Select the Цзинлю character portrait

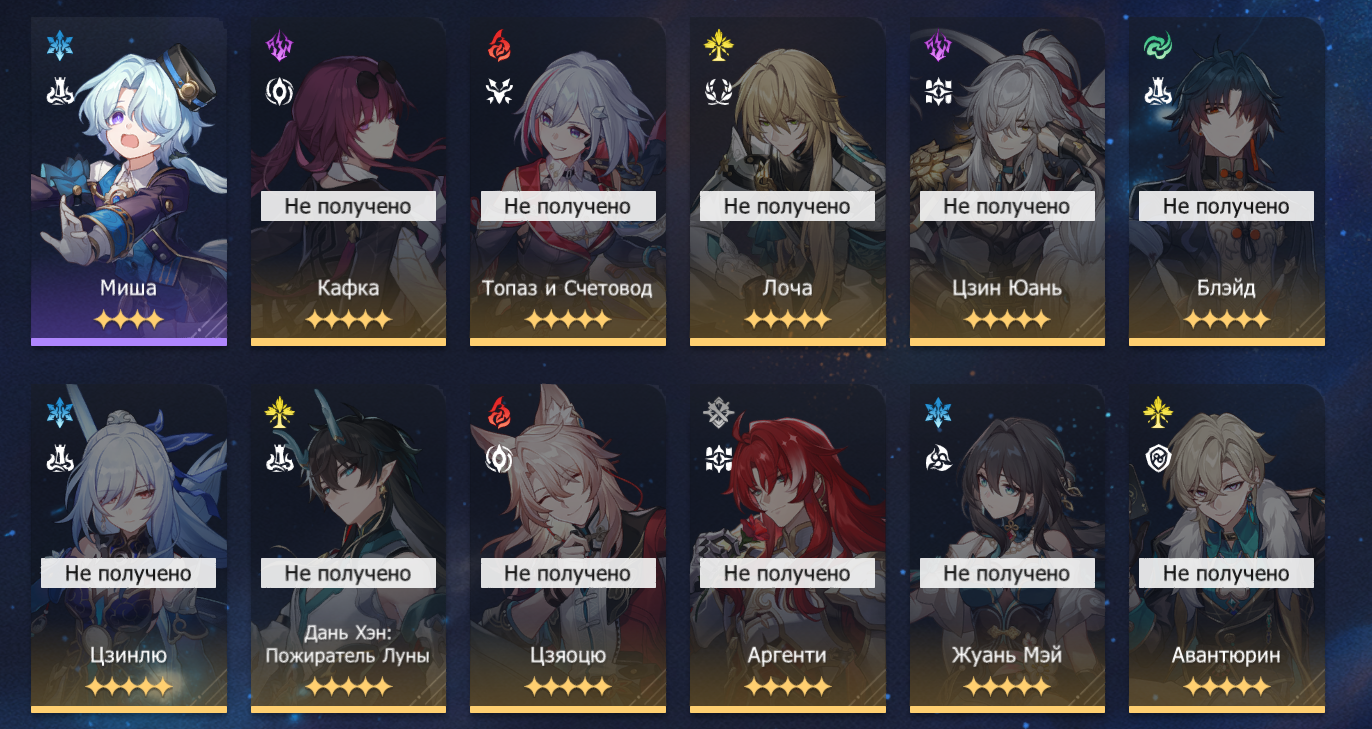pyautogui.click(x=129, y=548)
